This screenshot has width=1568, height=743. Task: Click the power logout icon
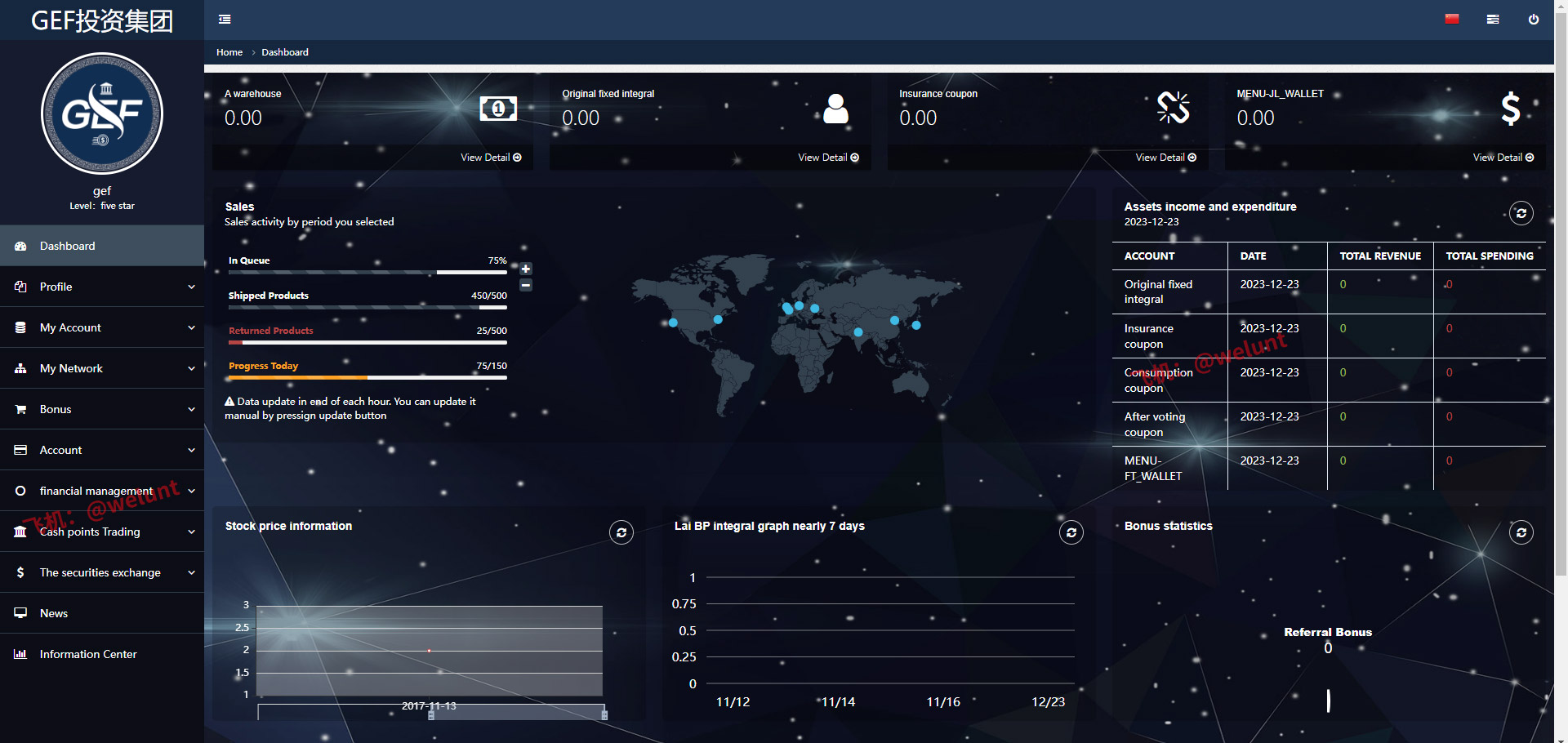[x=1534, y=20]
